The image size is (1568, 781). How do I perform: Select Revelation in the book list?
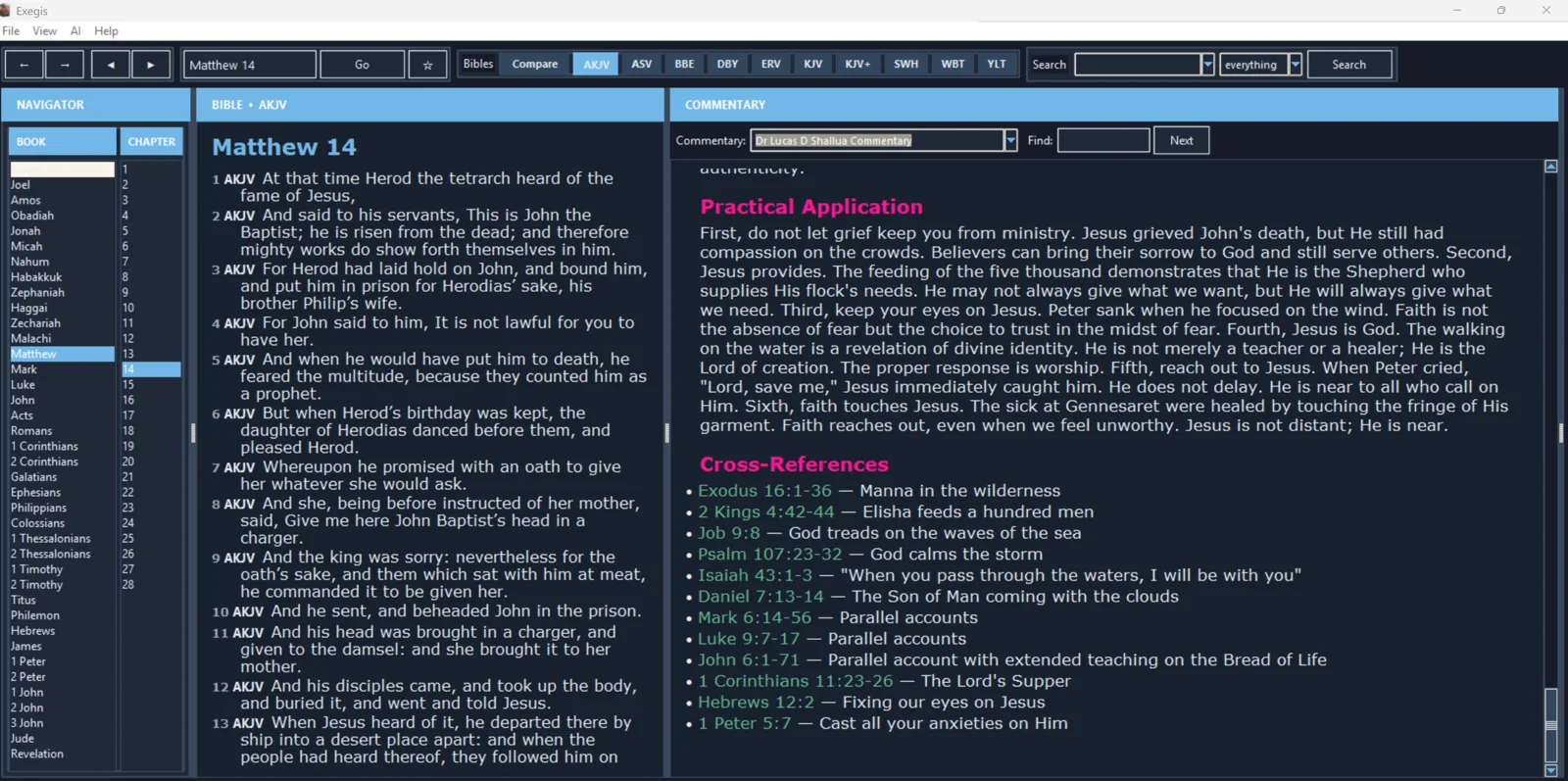coord(37,755)
